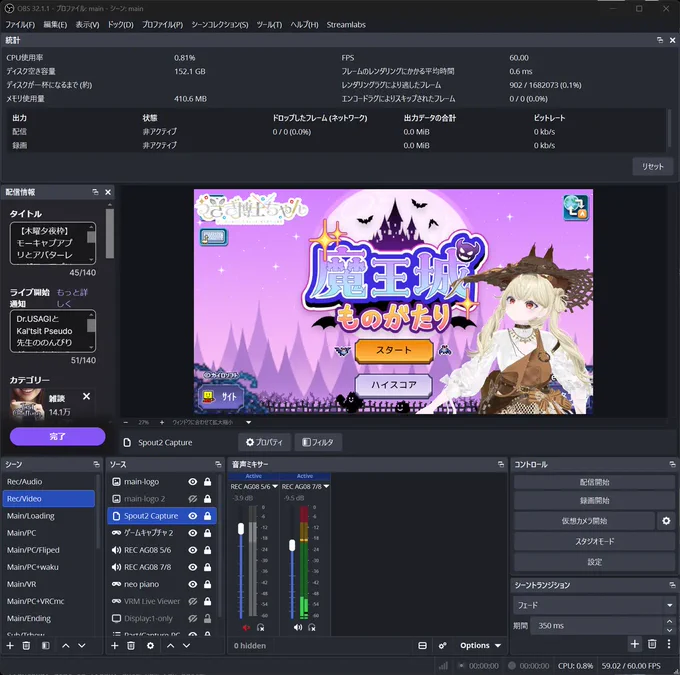Screen dimensions: 680x675
Task: Show the main-logo 2 source
Action: (x=193, y=498)
